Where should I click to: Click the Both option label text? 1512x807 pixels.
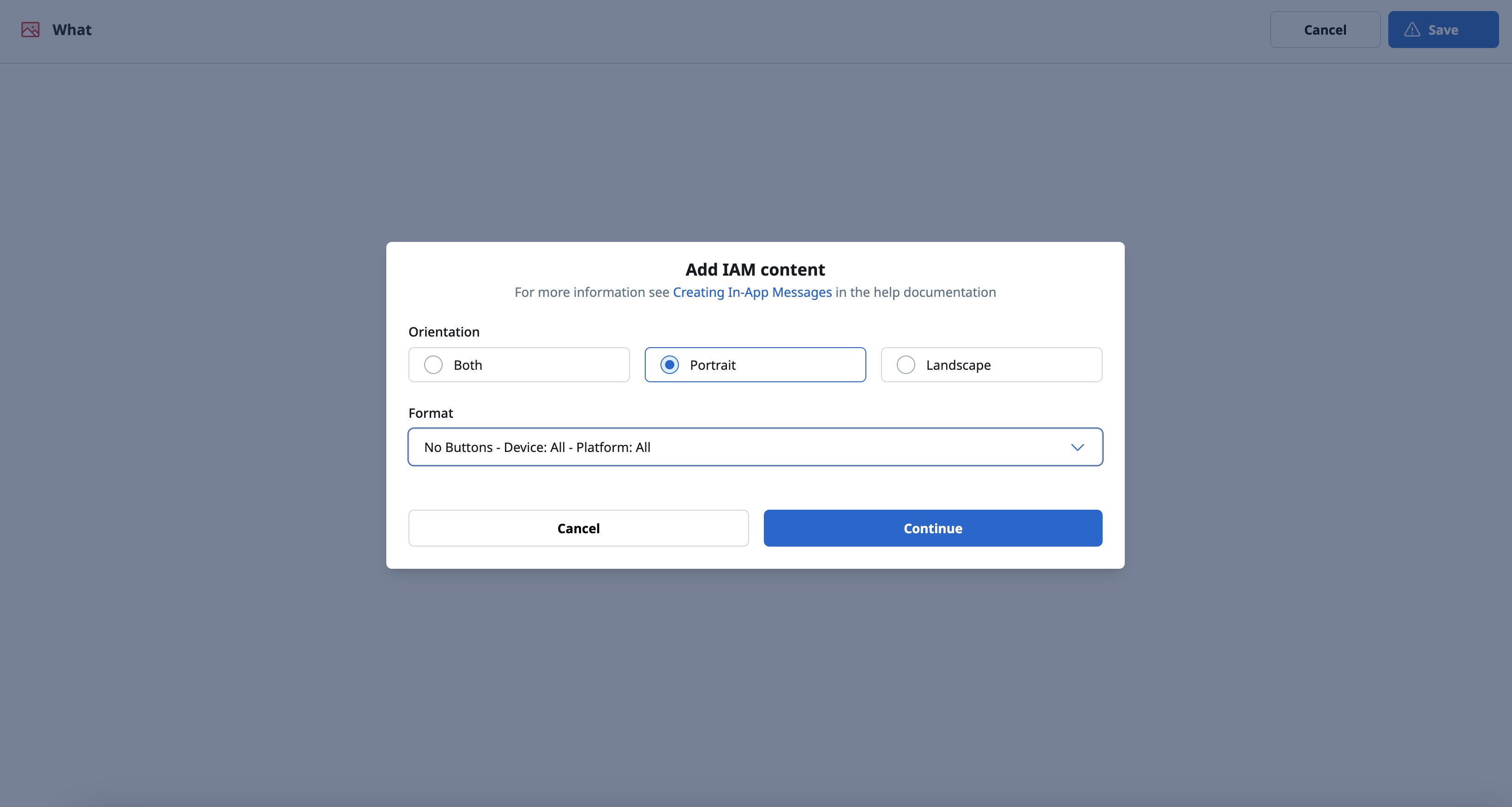[468, 365]
